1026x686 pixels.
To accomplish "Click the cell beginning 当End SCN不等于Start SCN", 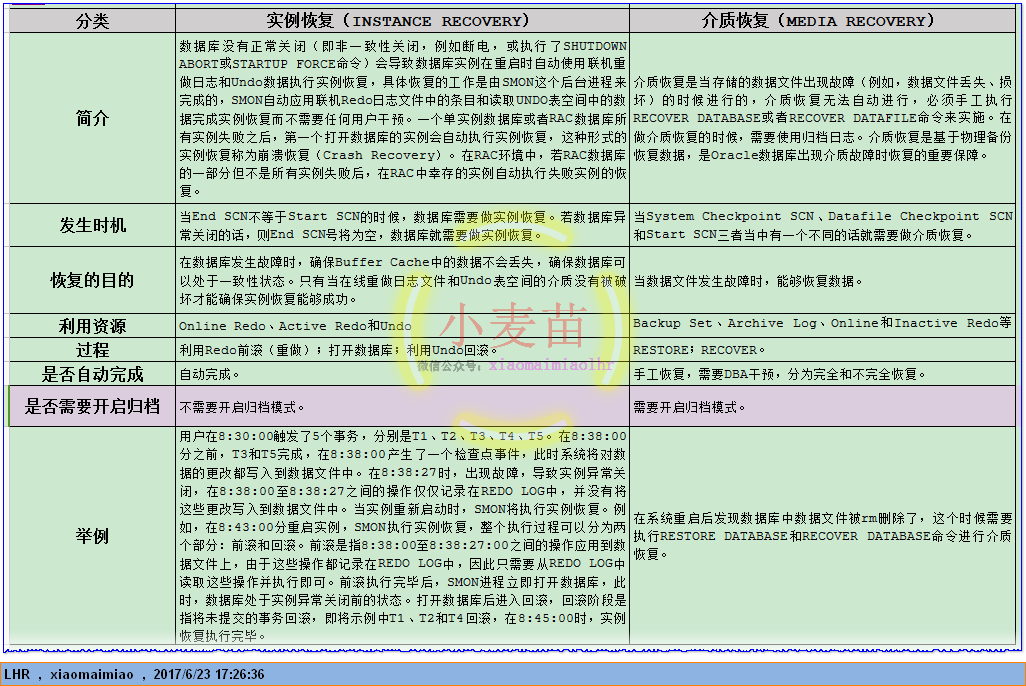I will (x=402, y=225).
